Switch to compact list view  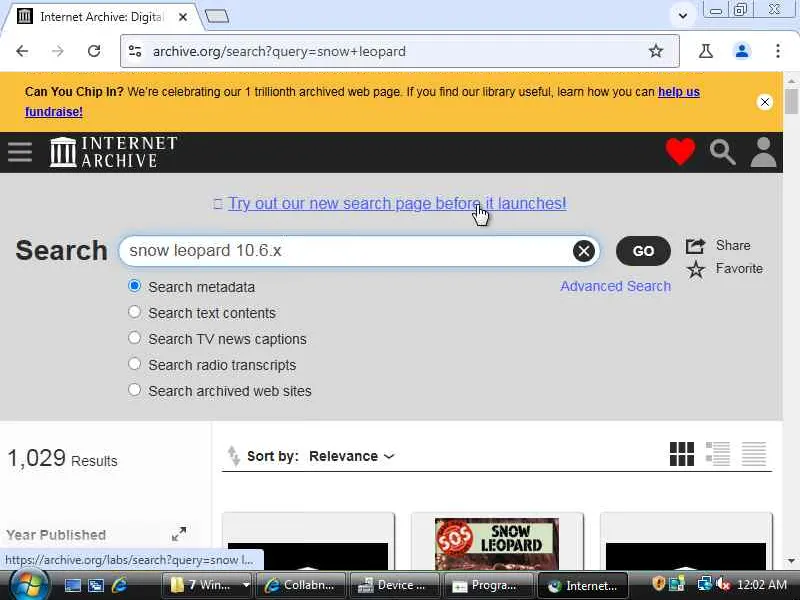tap(754, 454)
